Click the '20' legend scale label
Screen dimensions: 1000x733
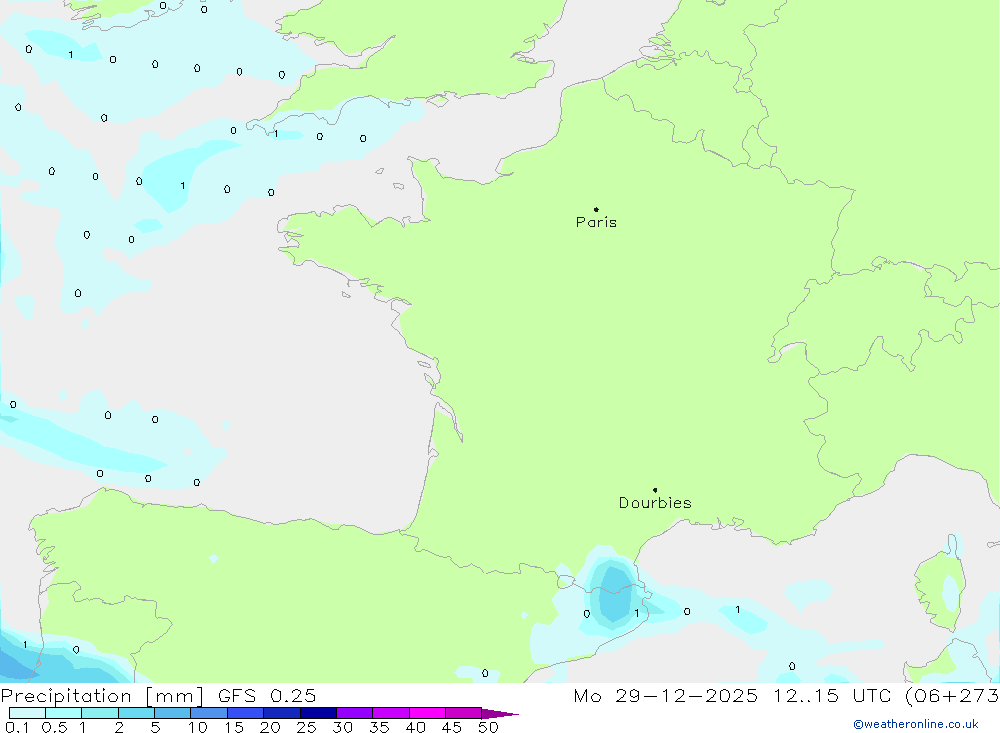tap(270, 727)
